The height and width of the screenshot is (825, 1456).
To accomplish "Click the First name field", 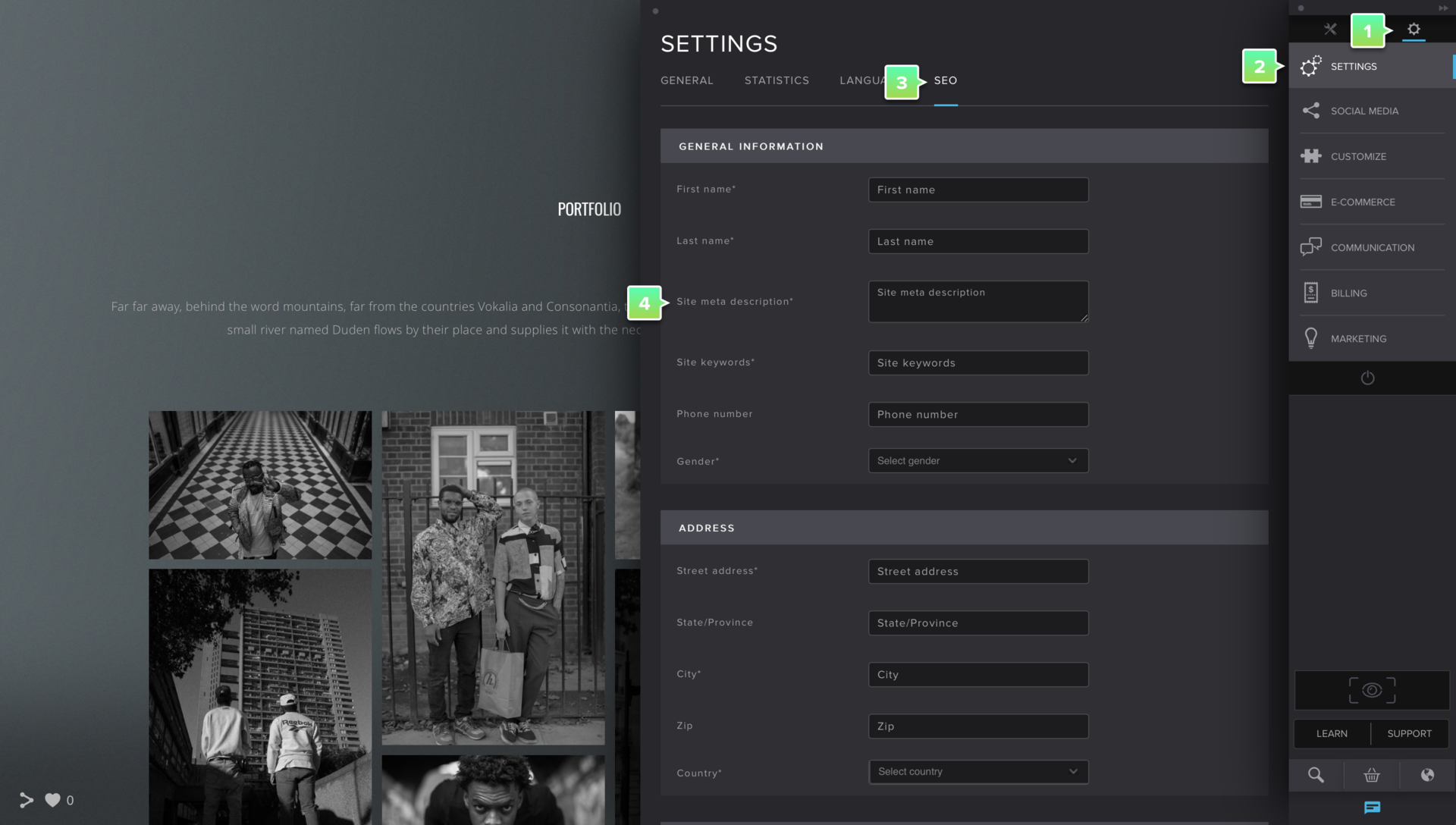I will [978, 190].
